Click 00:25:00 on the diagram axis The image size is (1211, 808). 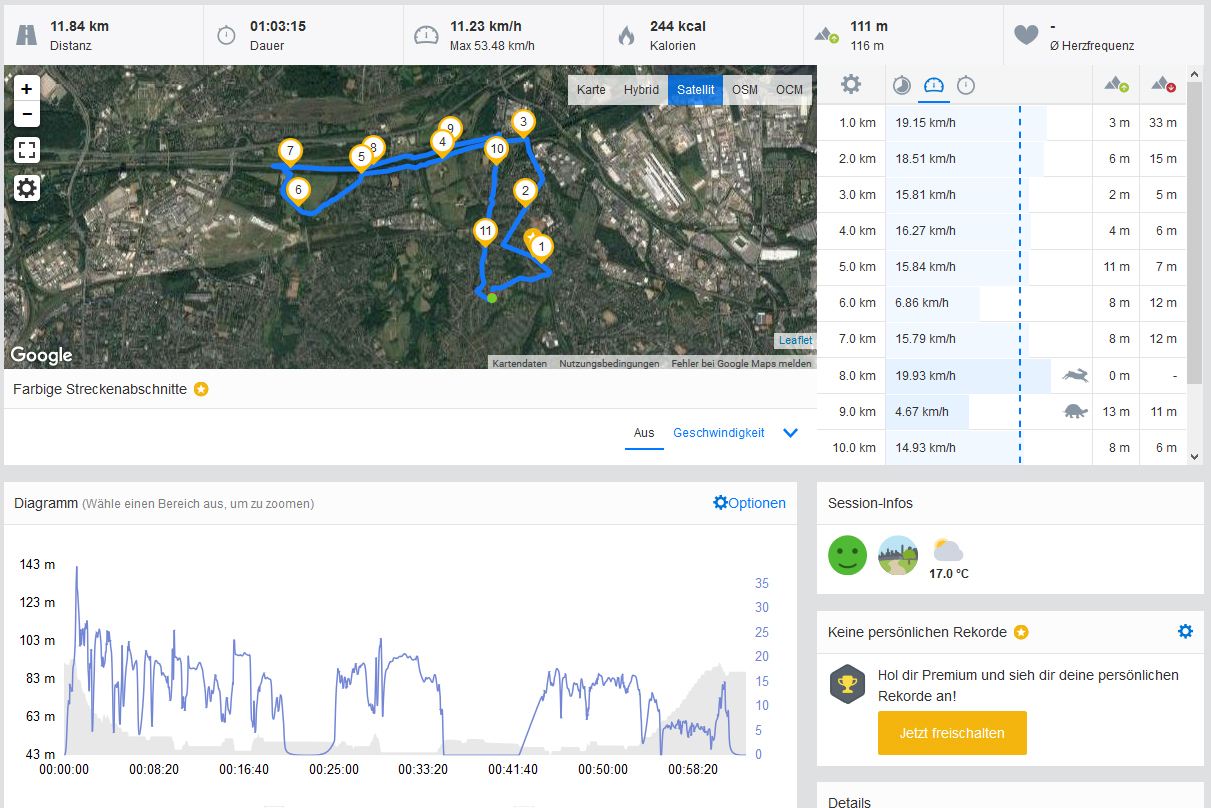[334, 769]
